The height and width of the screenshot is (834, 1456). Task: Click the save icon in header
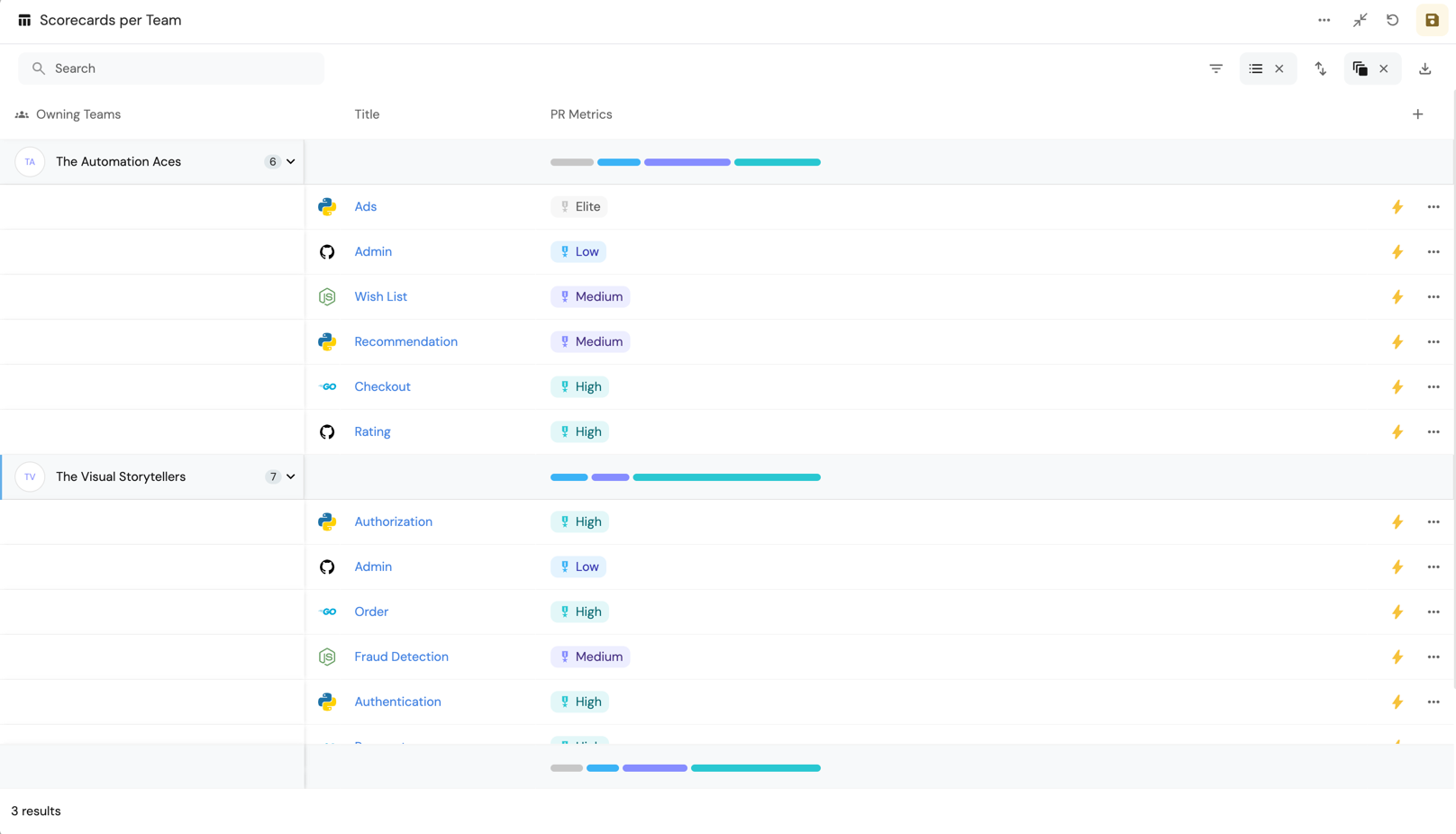pyautogui.click(x=1431, y=20)
